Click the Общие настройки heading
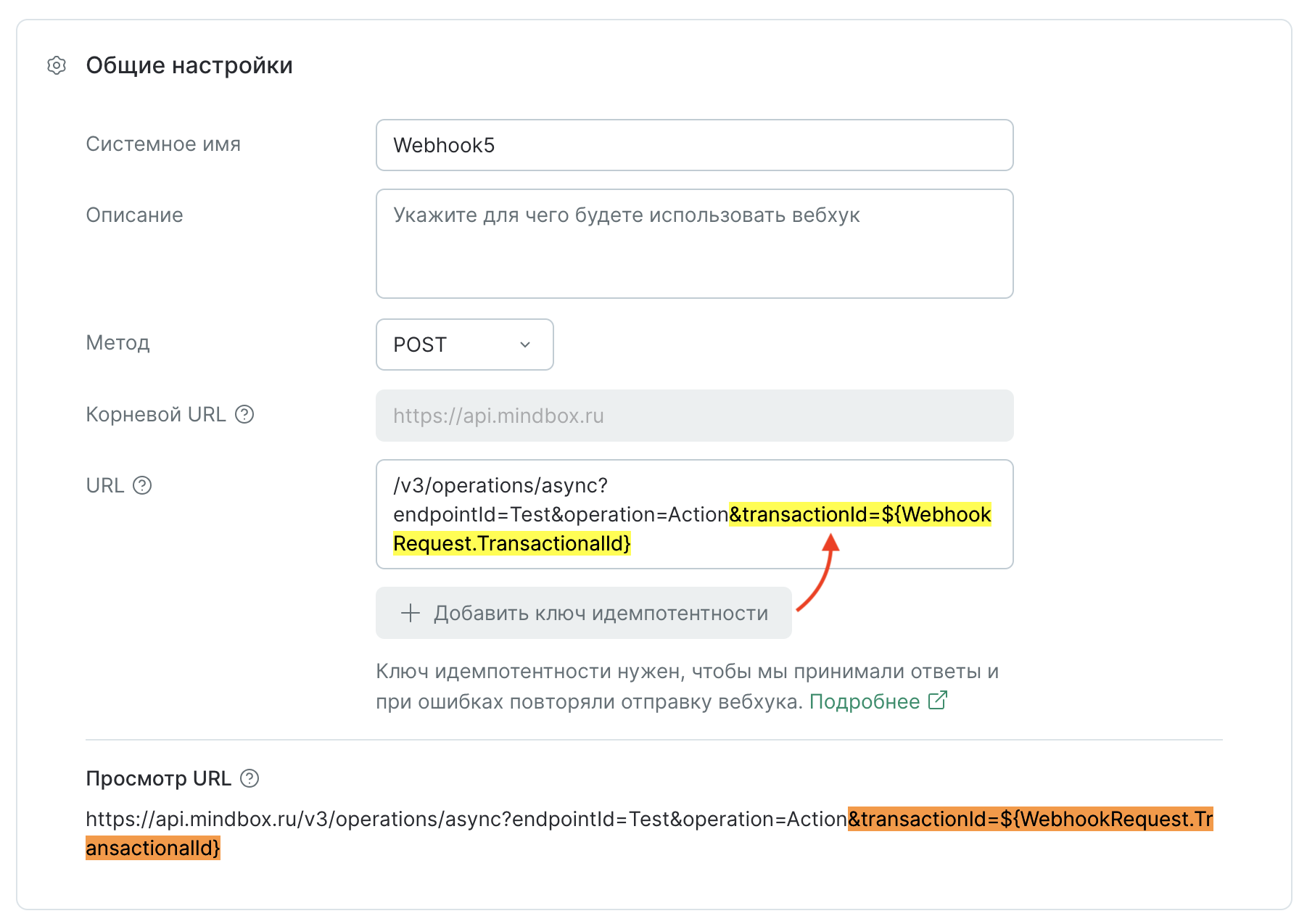The image size is (1307, 924). click(x=189, y=65)
